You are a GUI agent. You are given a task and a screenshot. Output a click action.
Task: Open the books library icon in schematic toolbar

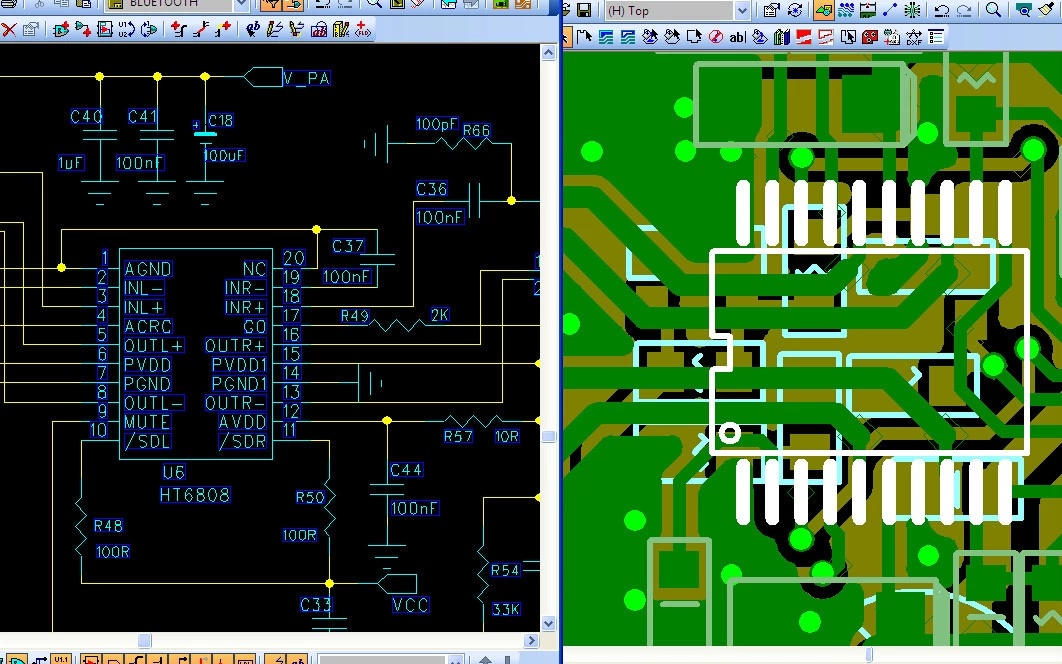click(341, 30)
